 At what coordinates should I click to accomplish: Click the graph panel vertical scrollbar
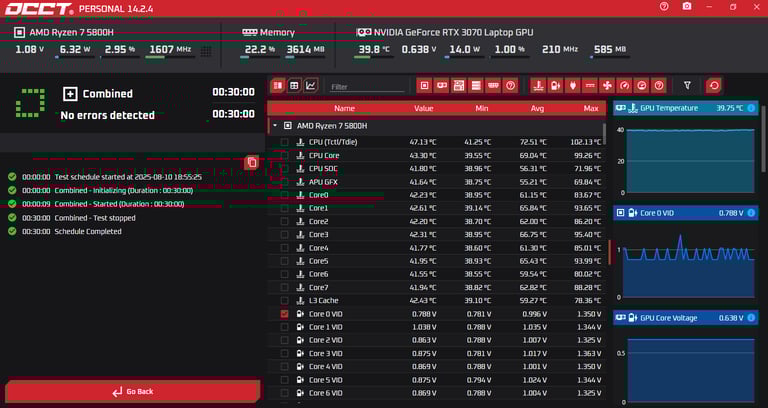[x=763, y=140]
